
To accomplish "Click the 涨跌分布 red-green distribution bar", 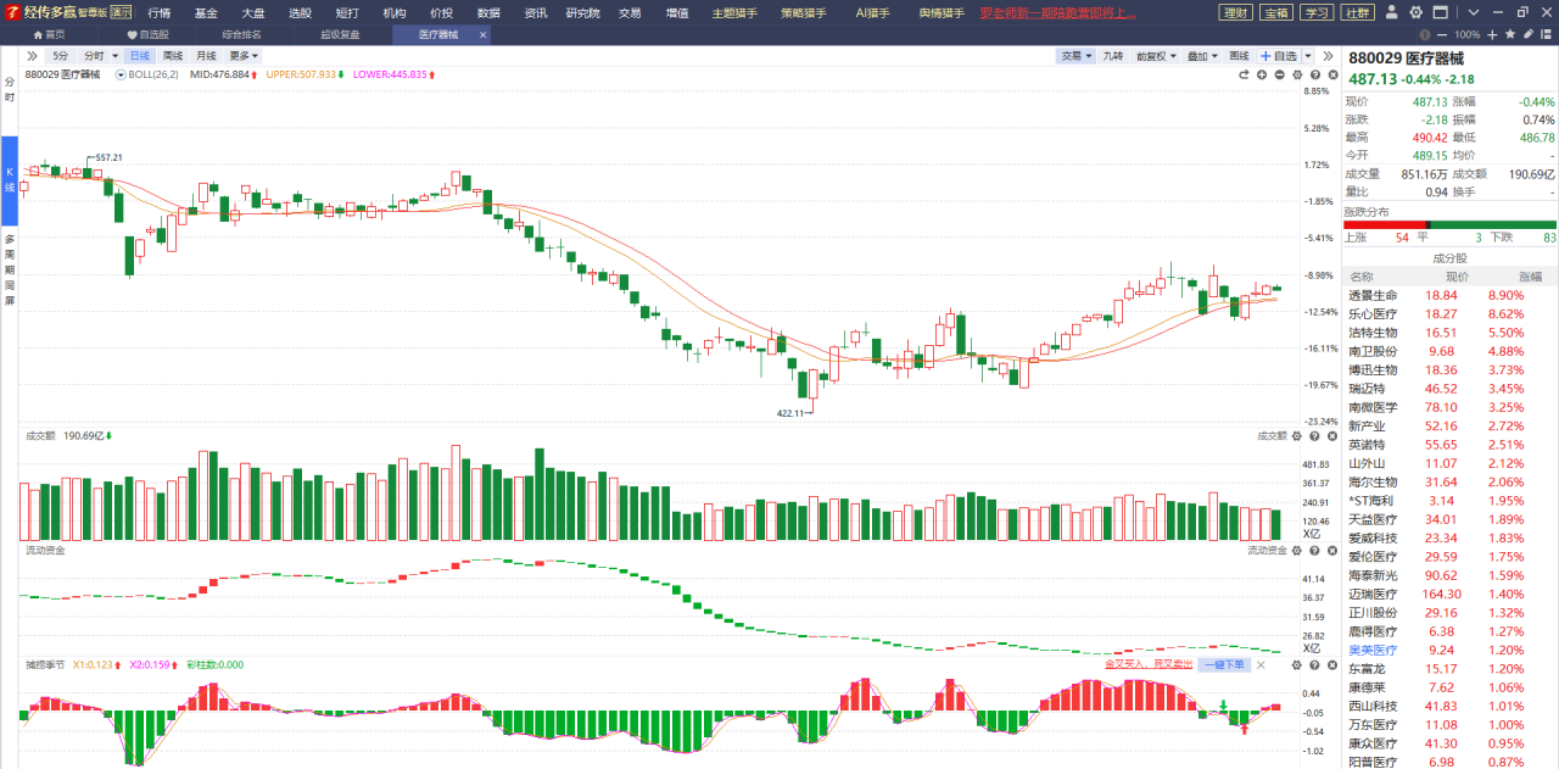I will coord(1450,225).
